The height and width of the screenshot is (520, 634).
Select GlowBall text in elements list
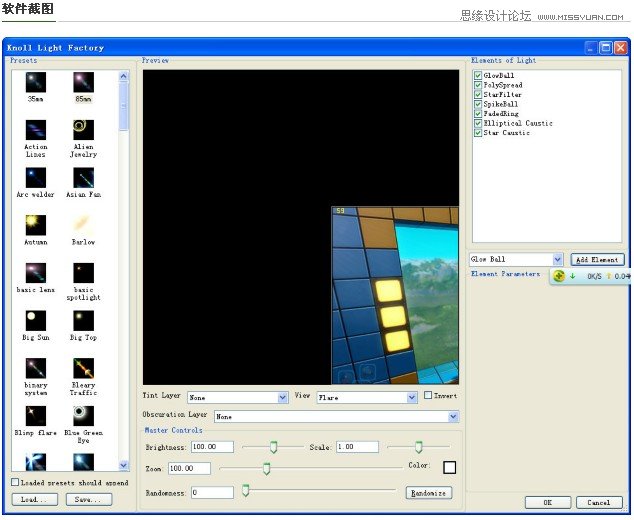pos(499,76)
